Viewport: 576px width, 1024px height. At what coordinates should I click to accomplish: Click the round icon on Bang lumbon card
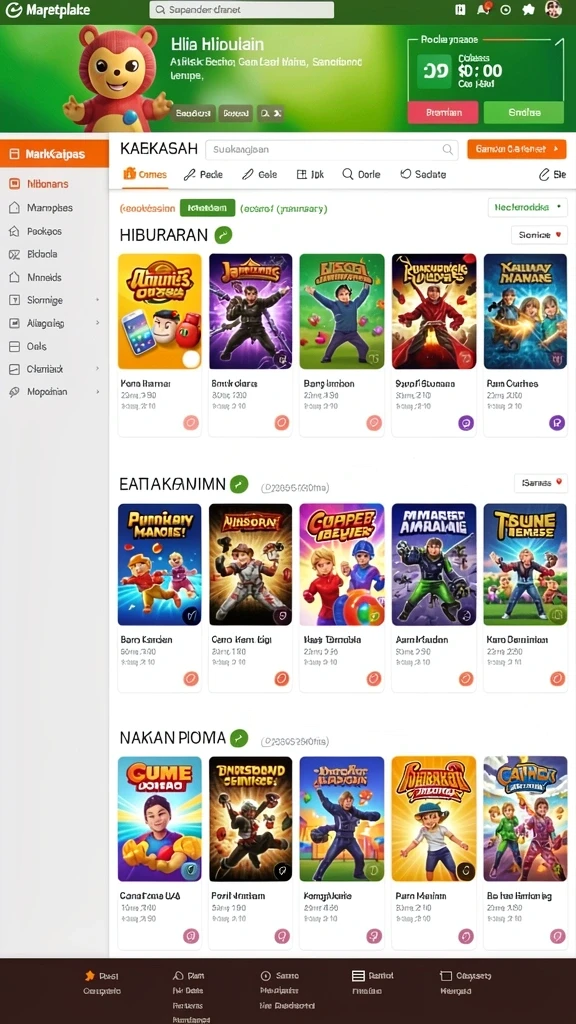coord(374,423)
